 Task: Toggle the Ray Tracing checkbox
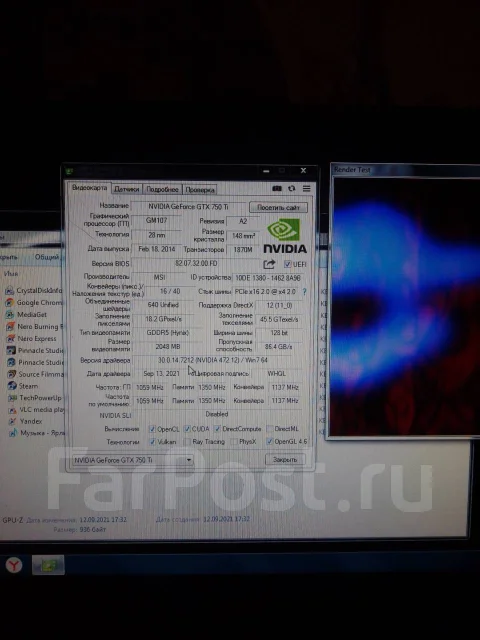click(x=187, y=442)
